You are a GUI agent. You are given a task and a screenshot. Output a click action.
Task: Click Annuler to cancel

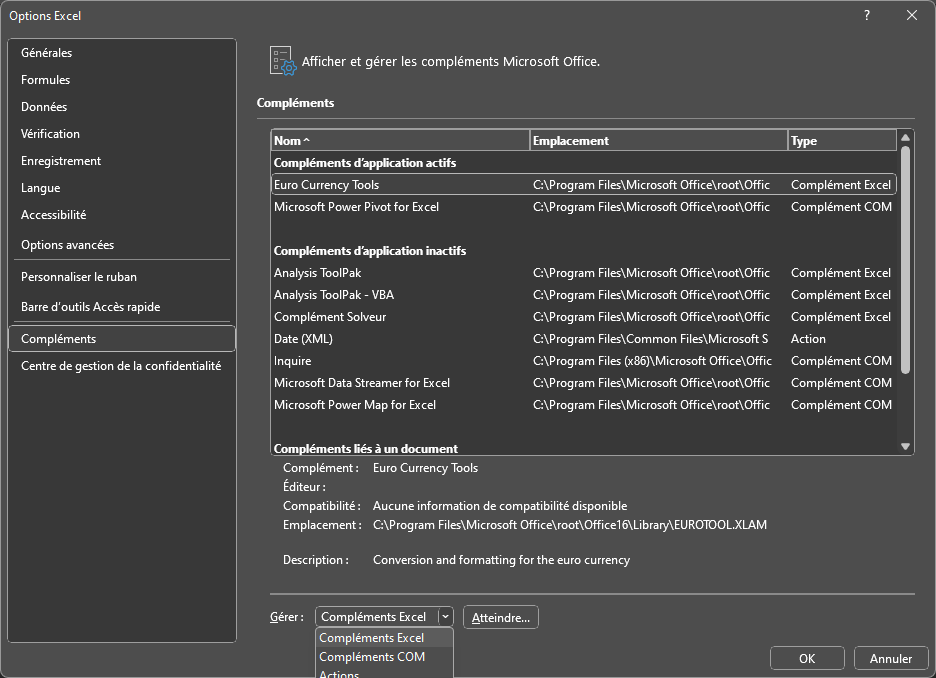[x=891, y=658]
